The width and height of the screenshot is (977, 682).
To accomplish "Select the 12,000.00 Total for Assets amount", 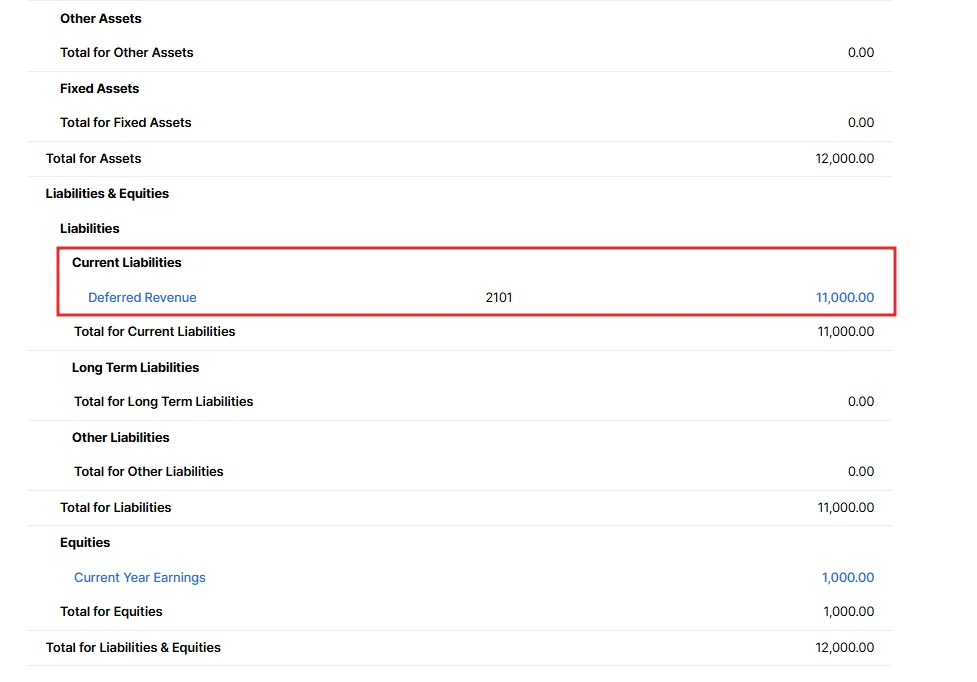I will pyautogui.click(x=844, y=158).
